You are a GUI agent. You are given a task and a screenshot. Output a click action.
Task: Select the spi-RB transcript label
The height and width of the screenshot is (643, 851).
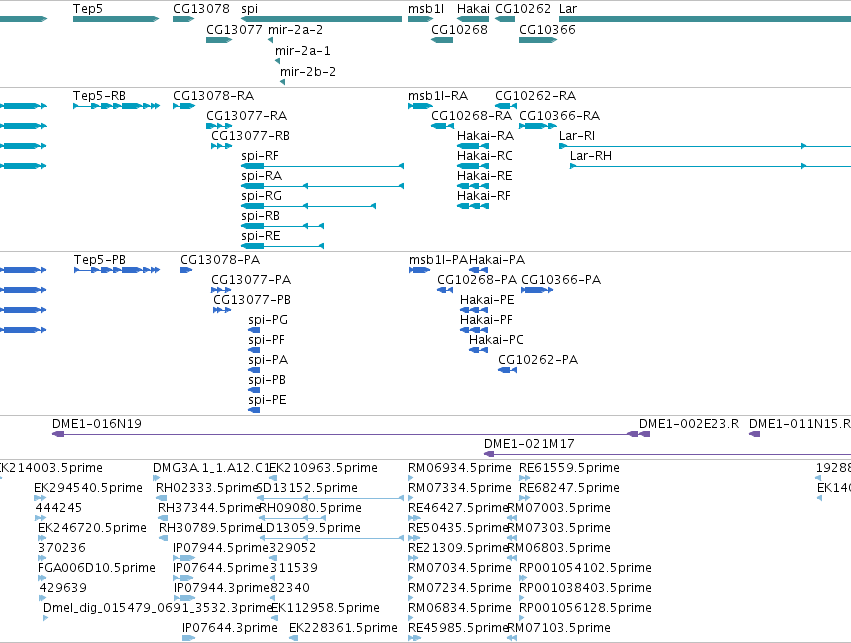[x=261, y=216]
